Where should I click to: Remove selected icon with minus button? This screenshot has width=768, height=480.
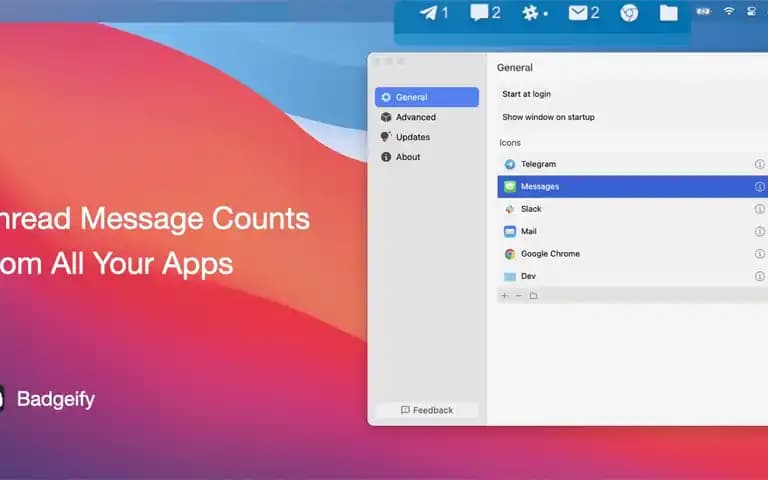519,296
